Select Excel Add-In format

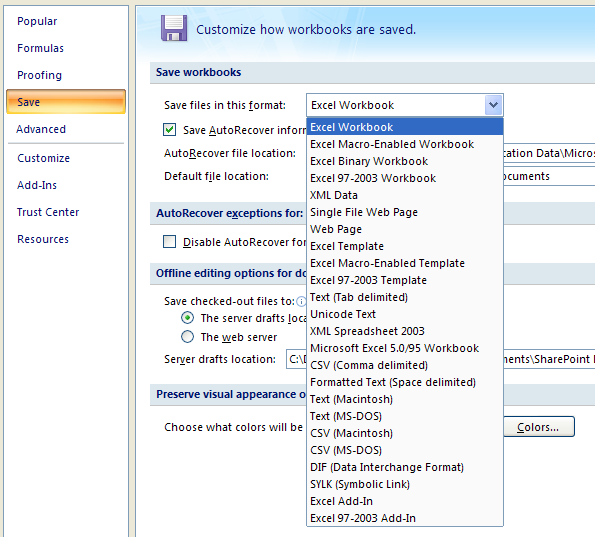[405, 501]
